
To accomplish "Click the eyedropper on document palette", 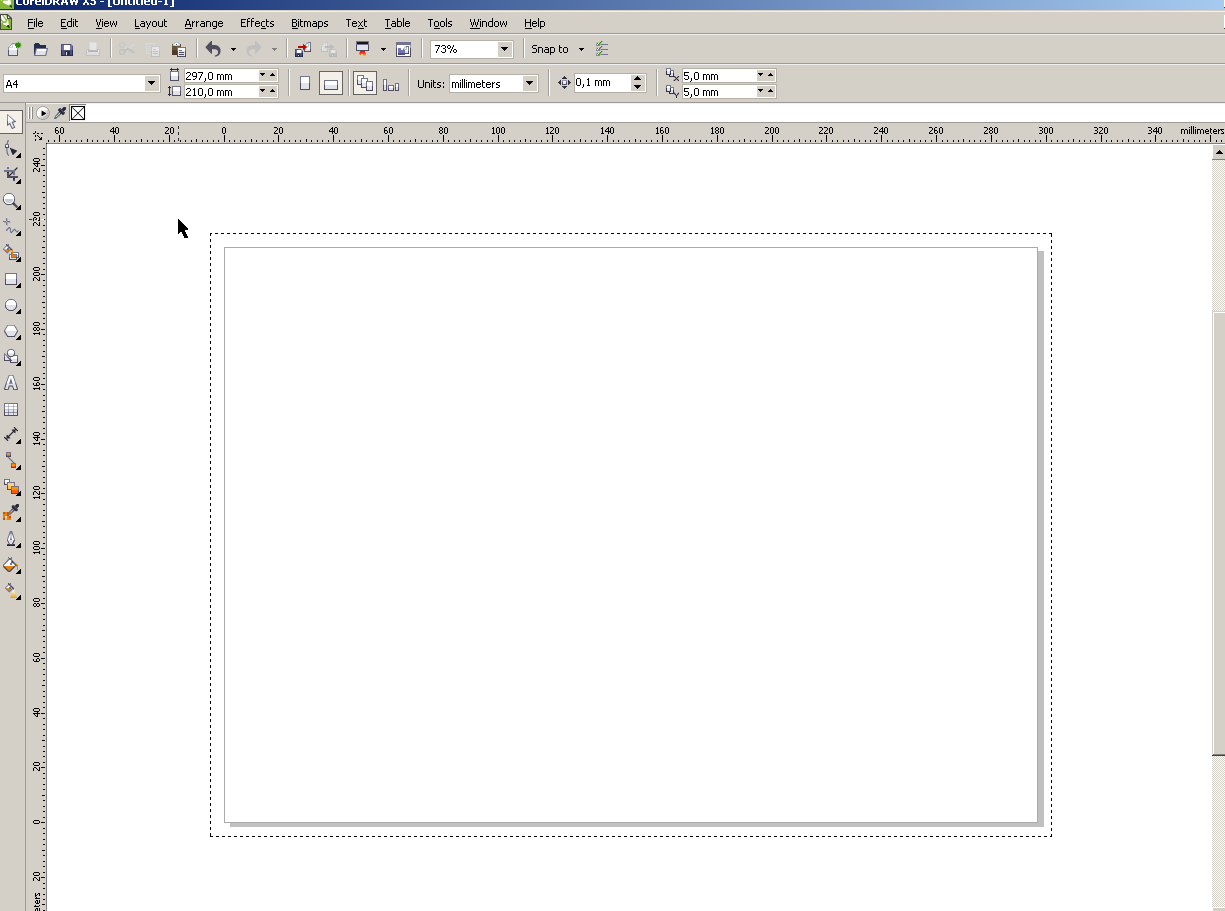I will tap(60, 113).
